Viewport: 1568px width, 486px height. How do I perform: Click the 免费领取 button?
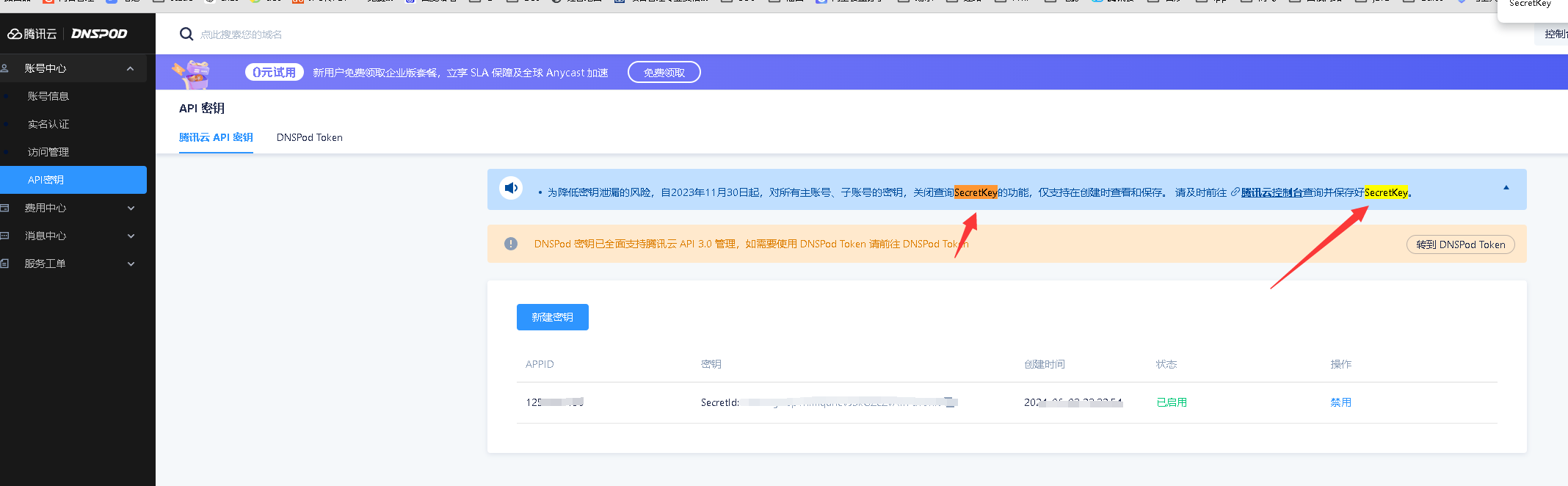(x=664, y=73)
